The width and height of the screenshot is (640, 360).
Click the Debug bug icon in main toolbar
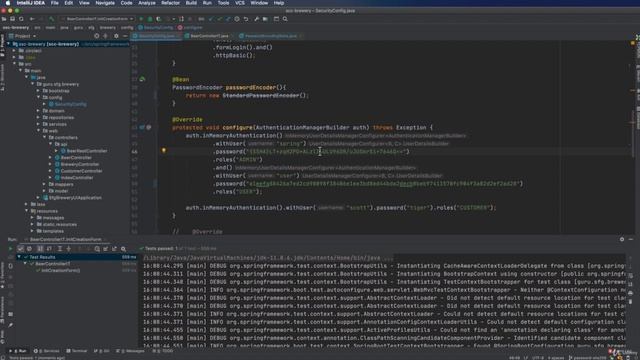click(150, 19)
